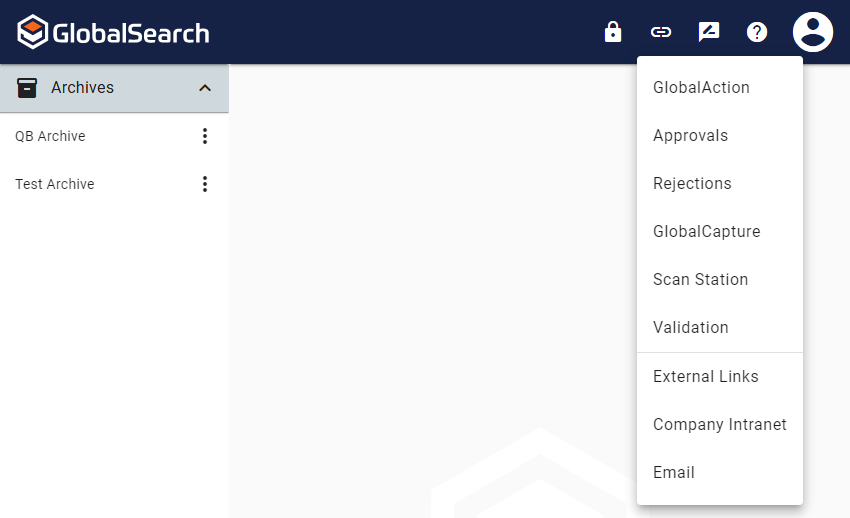850x518 pixels.
Task: Click the Archives box icon
Action: [x=28, y=88]
